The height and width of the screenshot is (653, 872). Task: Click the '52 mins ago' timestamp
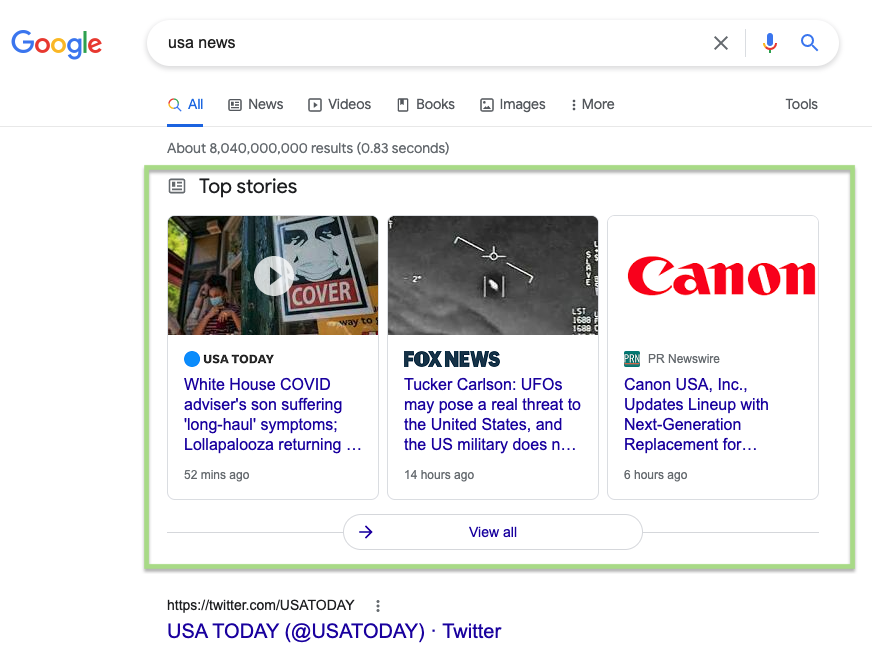(216, 475)
